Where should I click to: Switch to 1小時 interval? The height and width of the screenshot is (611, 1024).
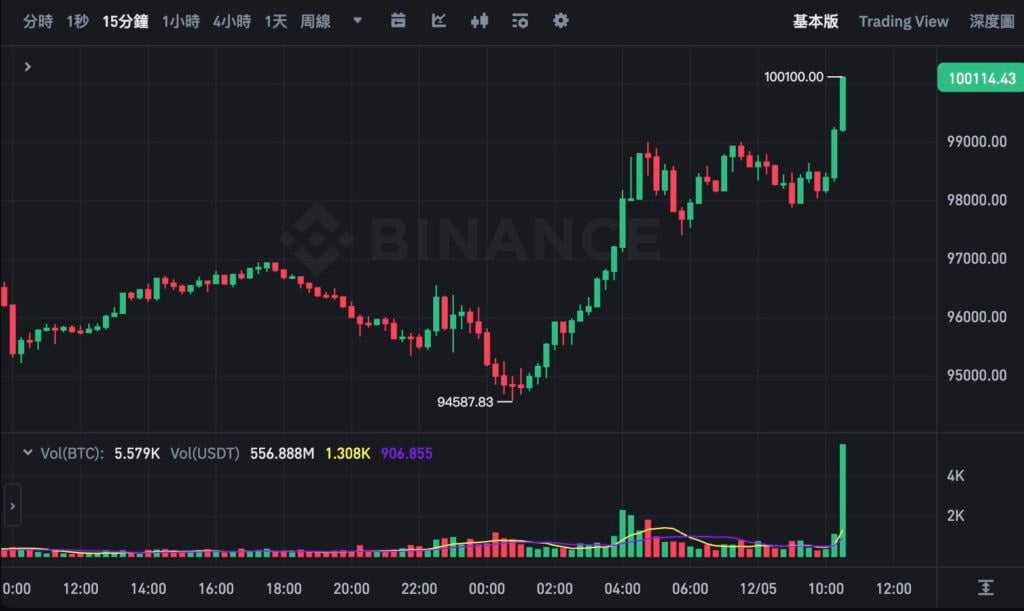click(x=180, y=21)
